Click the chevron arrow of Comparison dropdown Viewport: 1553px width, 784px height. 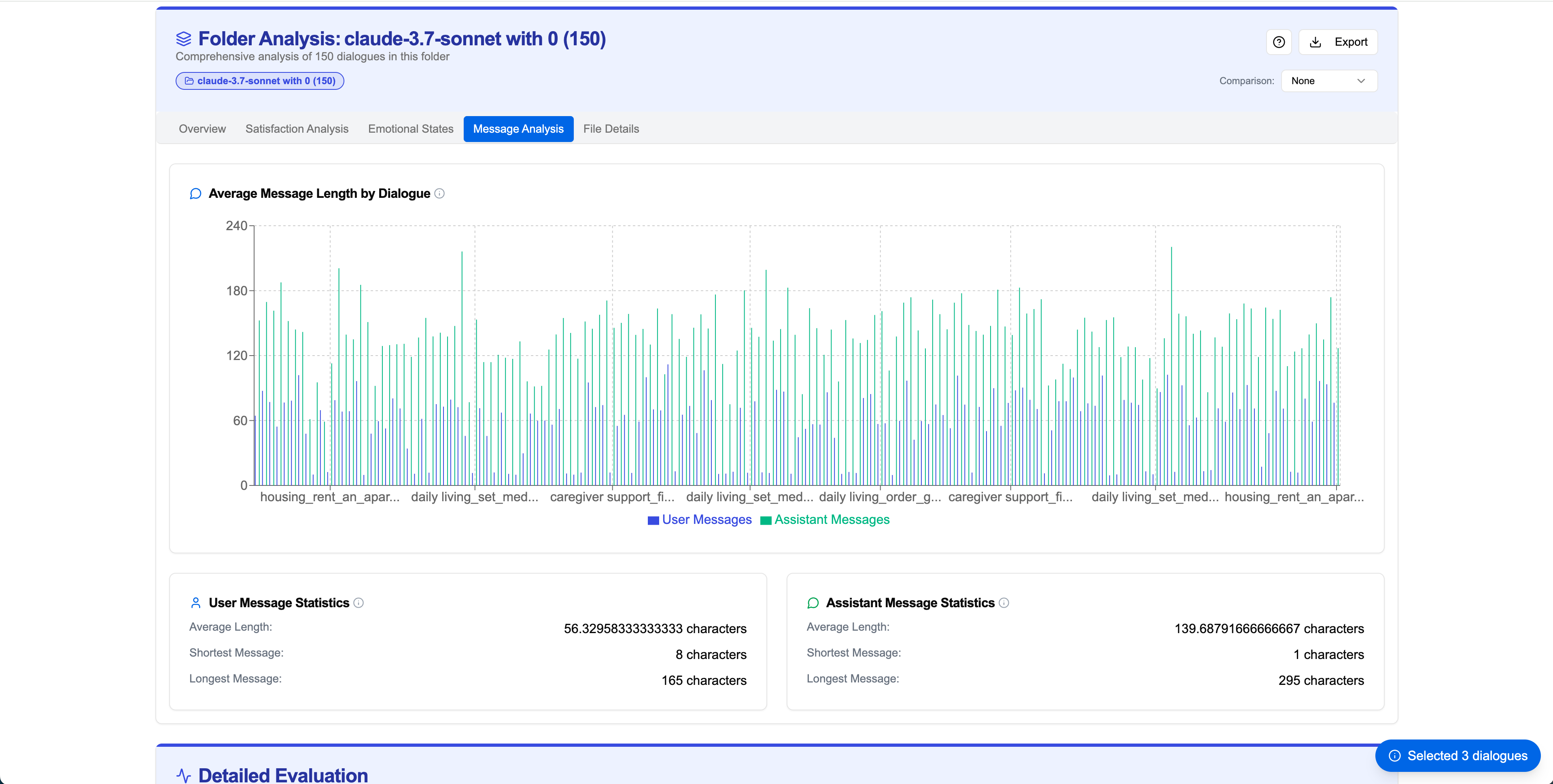tap(1361, 81)
